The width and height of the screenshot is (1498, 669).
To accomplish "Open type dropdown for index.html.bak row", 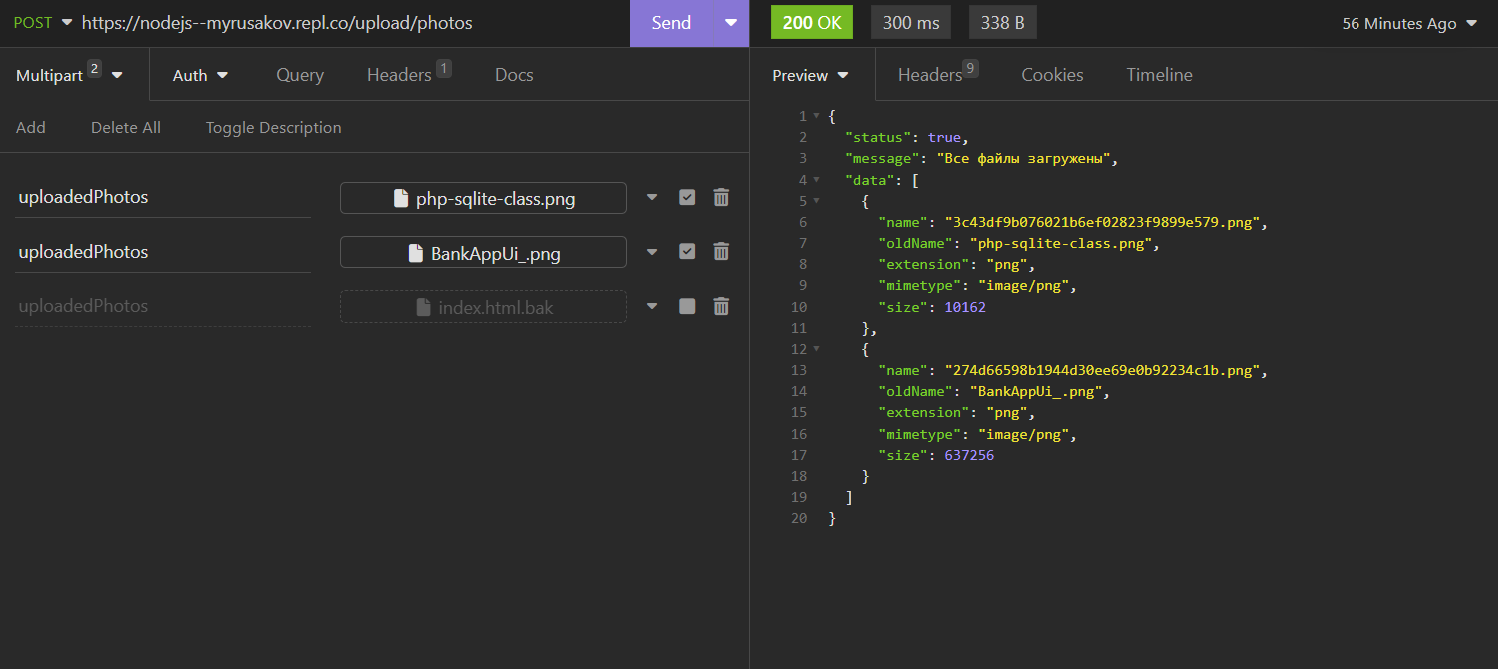I will pyautogui.click(x=652, y=306).
